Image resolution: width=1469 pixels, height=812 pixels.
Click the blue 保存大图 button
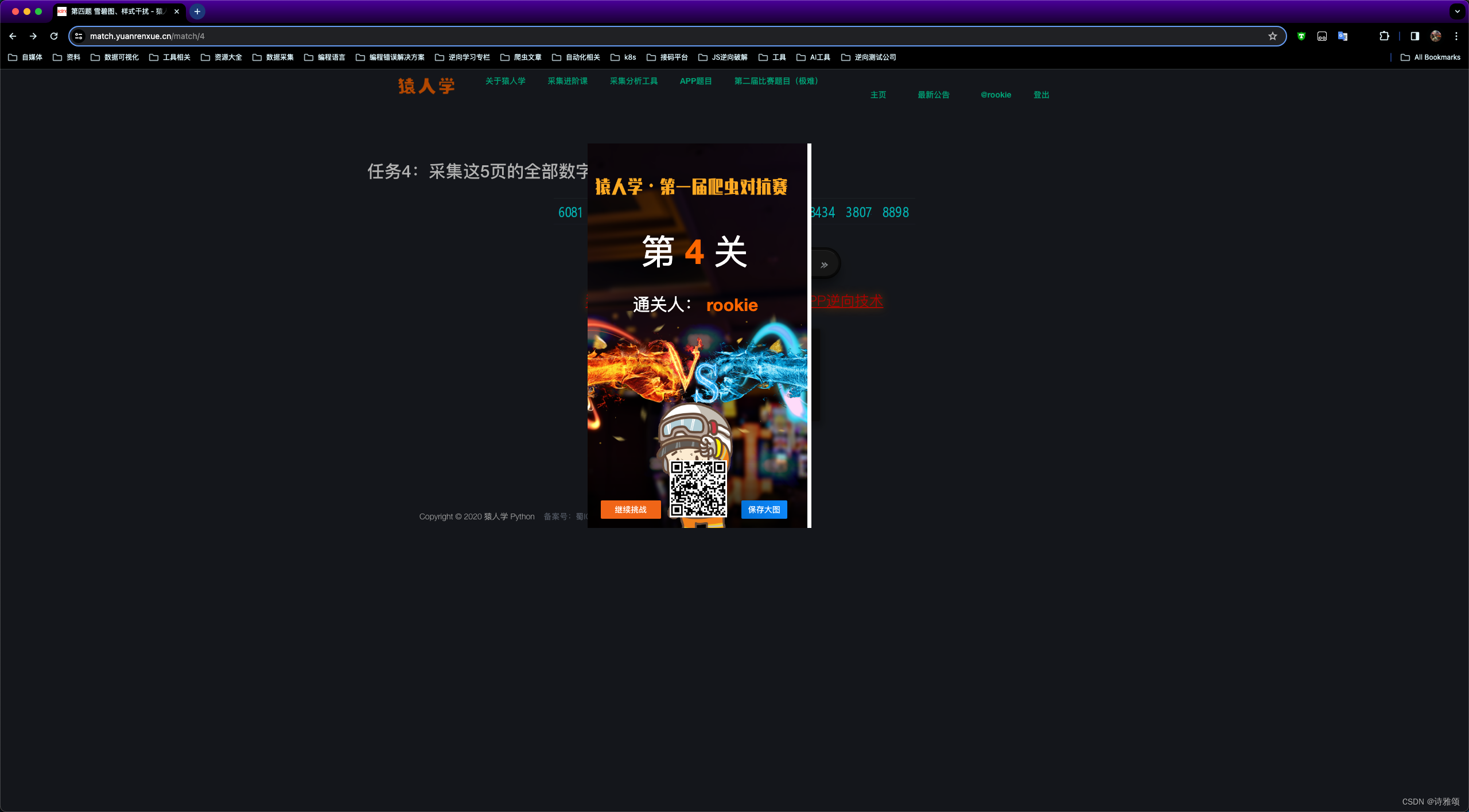(764, 510)
